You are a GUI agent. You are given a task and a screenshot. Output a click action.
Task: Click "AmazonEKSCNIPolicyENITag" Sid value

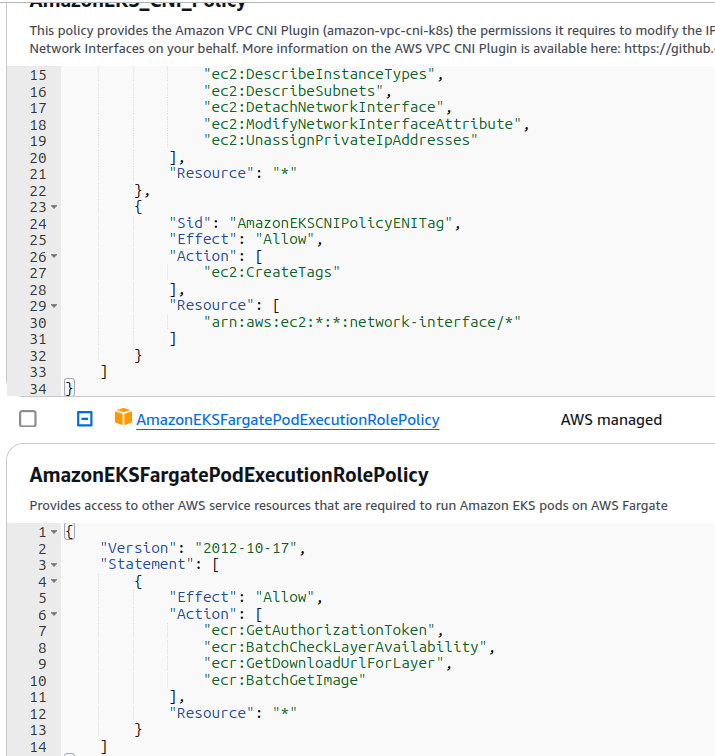coord(340,223)
